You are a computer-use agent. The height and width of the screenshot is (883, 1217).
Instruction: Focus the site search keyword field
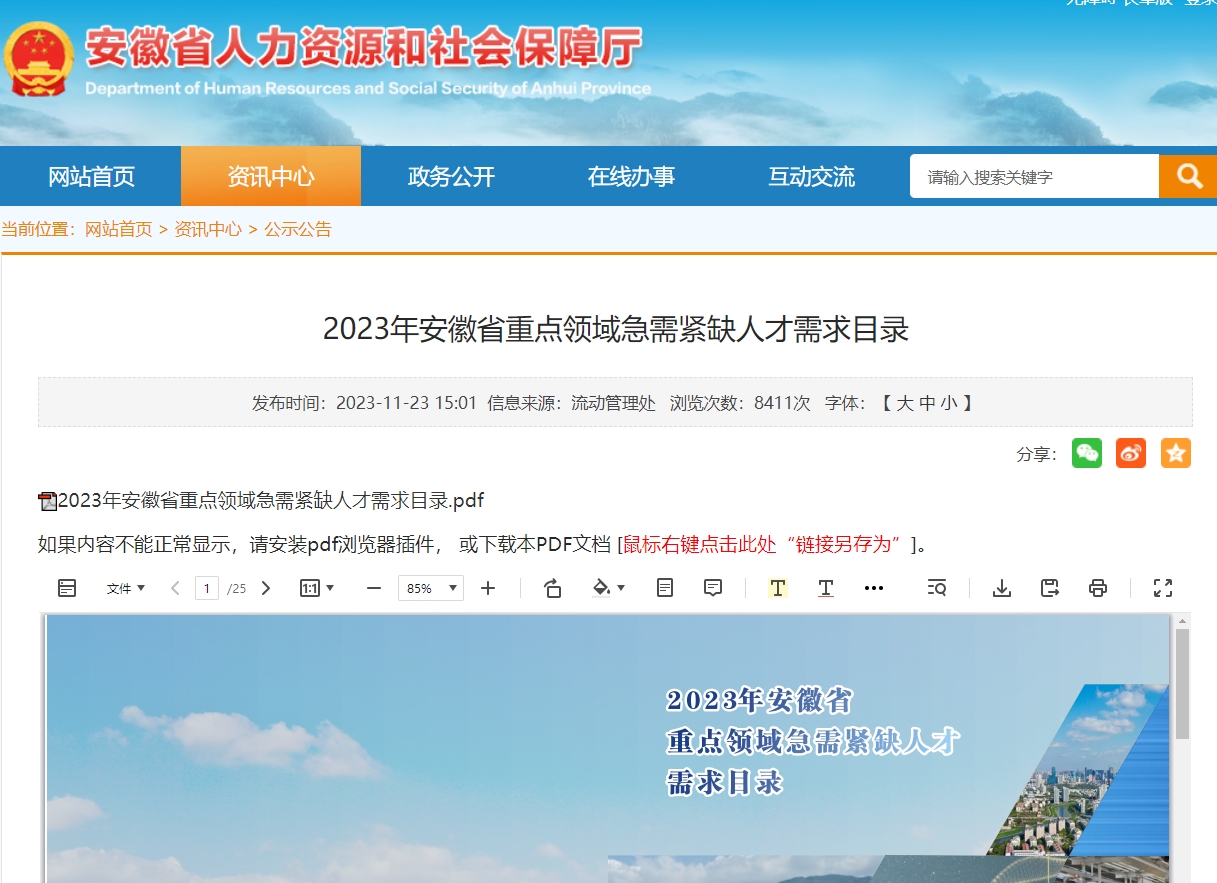[1033, 177]
